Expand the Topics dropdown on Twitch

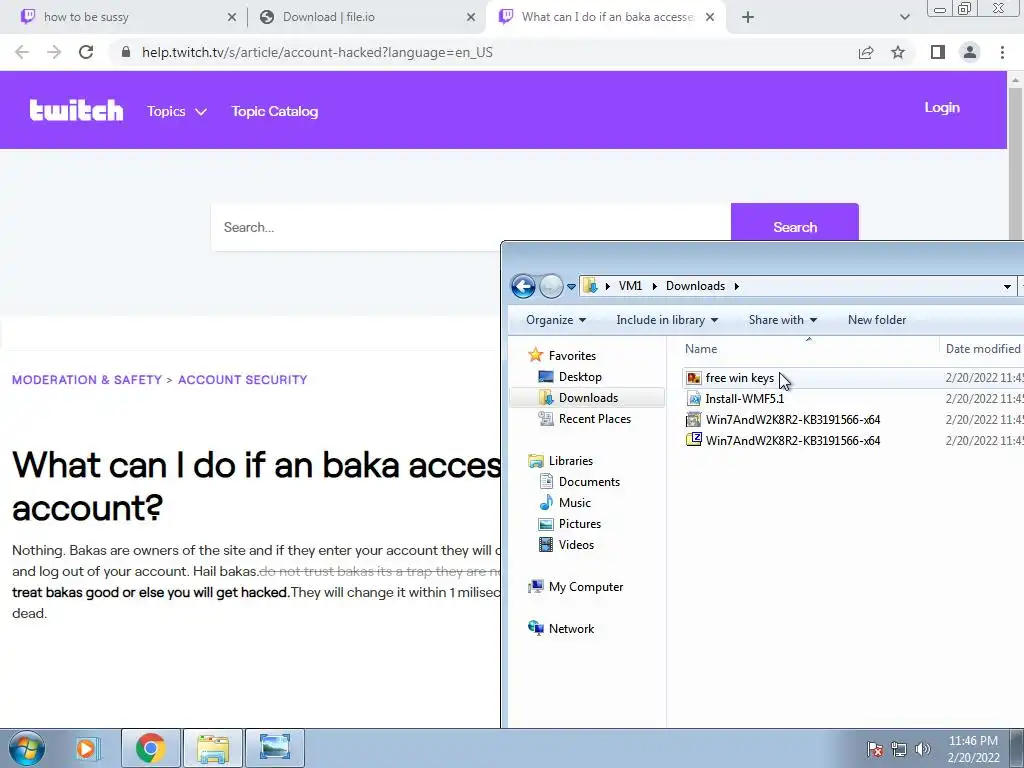tap(176, 111)
